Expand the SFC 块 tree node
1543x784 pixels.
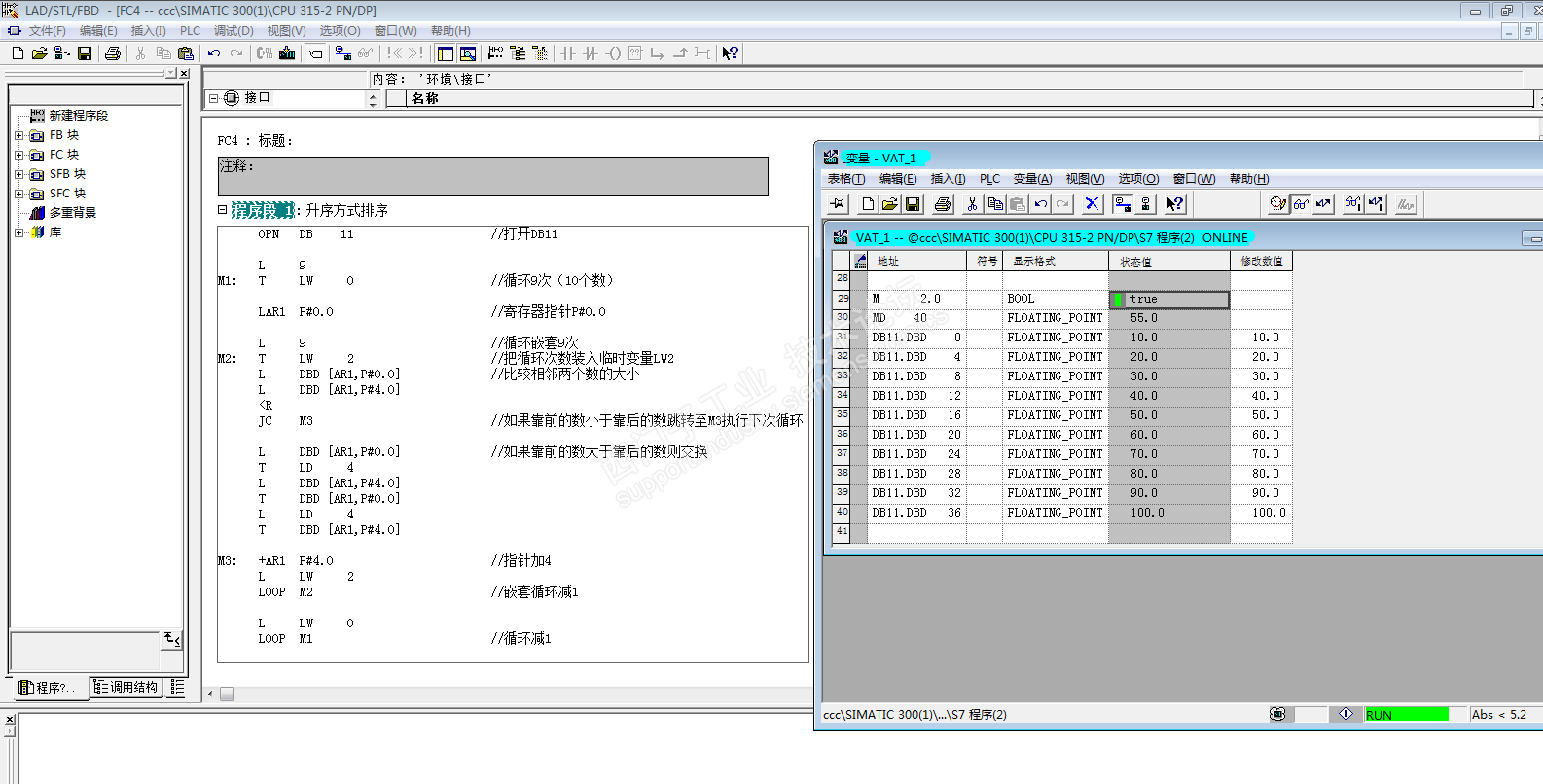click(18, 194)
